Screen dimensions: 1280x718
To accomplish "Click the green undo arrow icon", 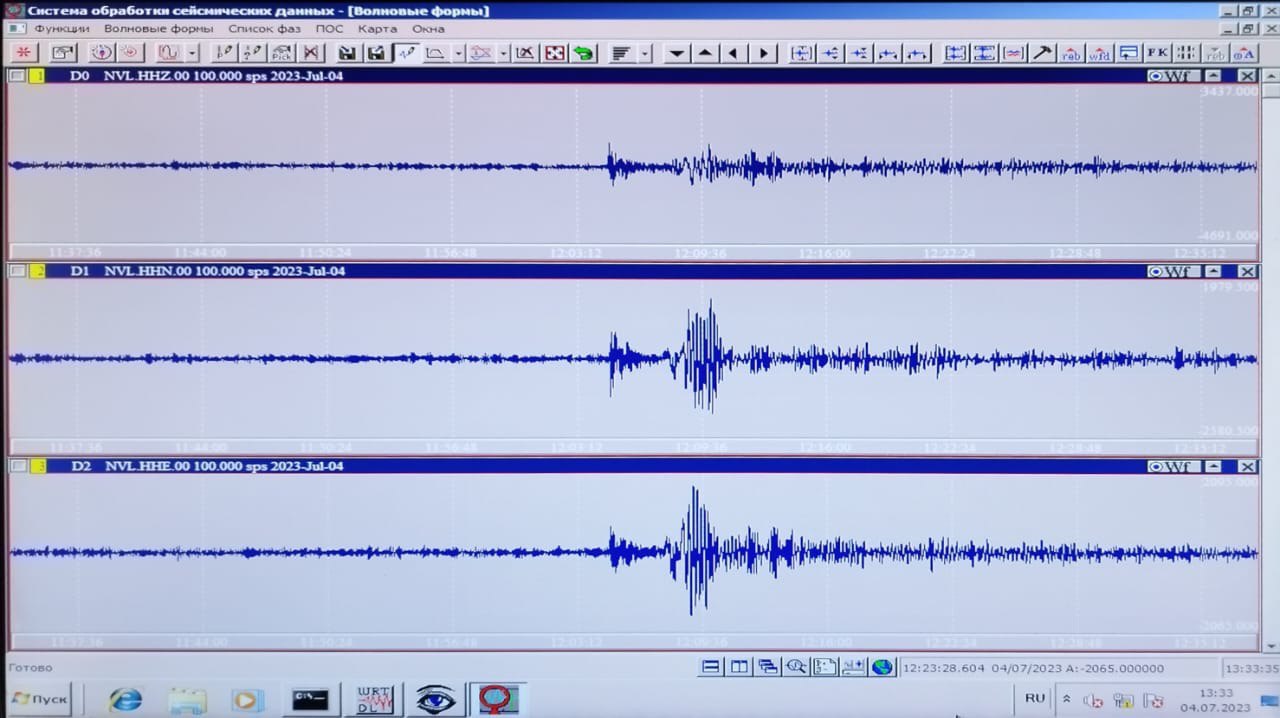I will (583, 53).
